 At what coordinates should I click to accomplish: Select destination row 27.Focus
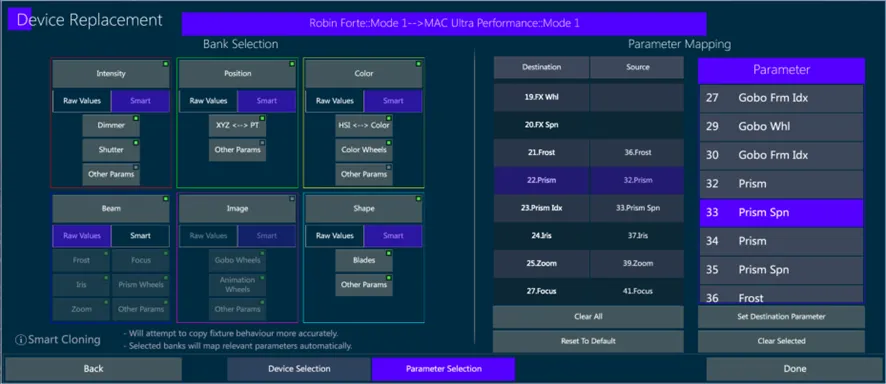point(541,291)
